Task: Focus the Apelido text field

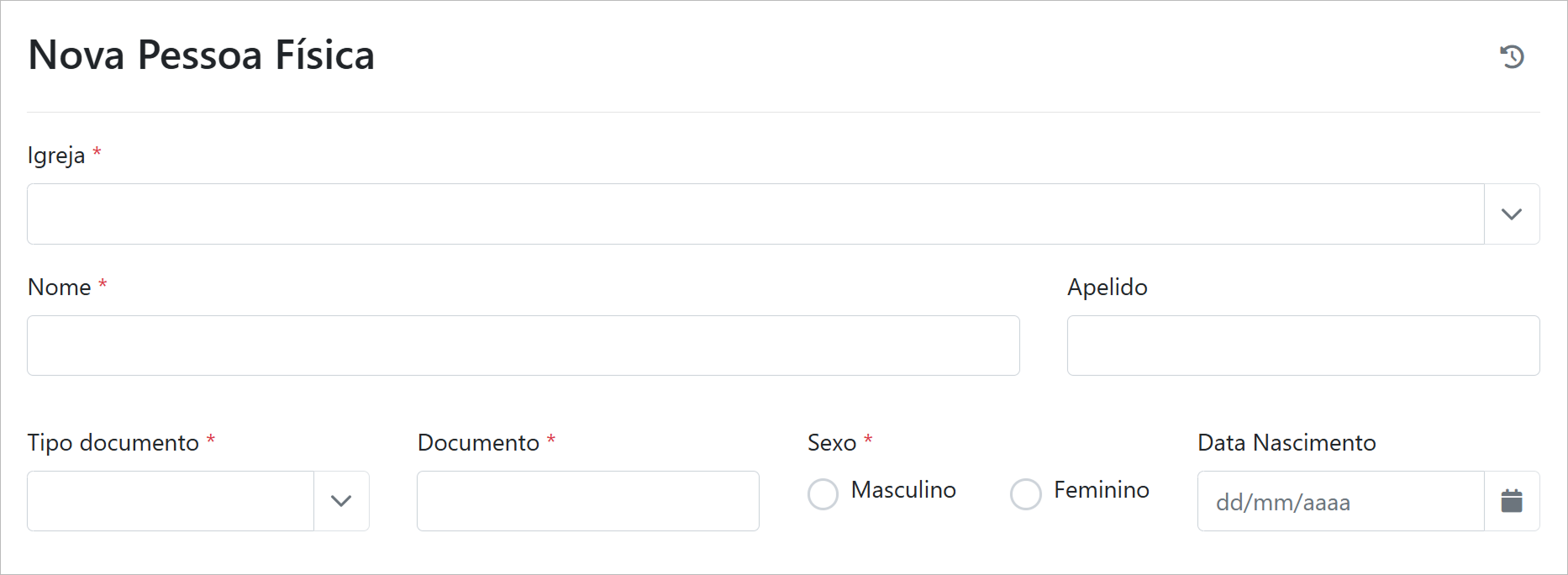Action: click(1302, 346)
